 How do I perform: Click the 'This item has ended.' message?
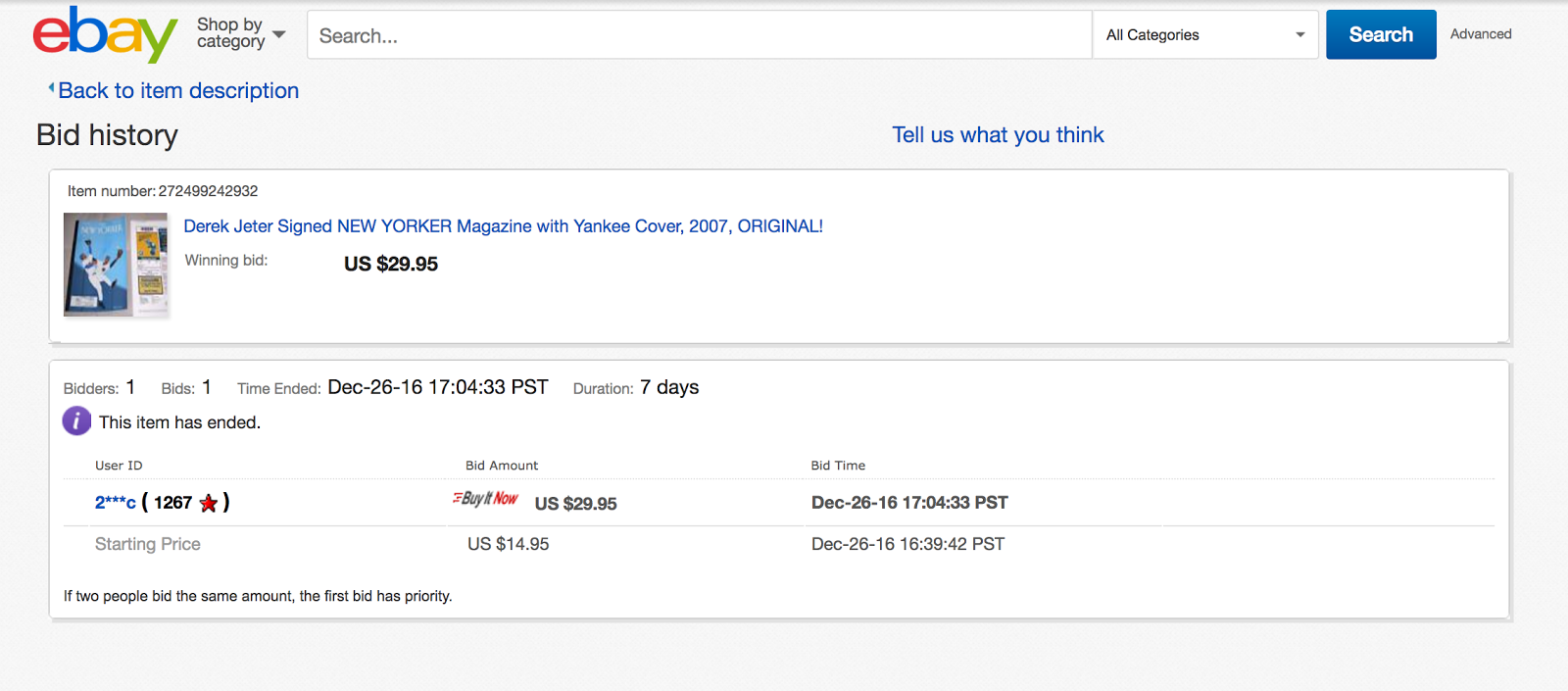click(x=179, y=422)
